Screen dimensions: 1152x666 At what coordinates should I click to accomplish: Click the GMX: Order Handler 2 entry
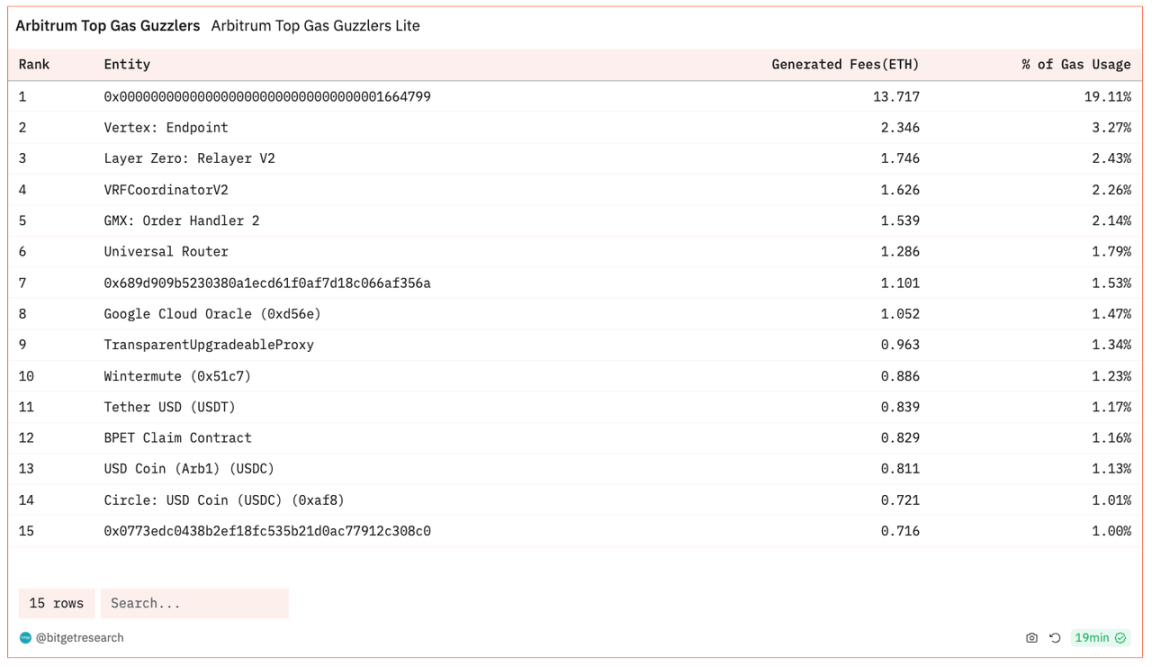point(181,221)
